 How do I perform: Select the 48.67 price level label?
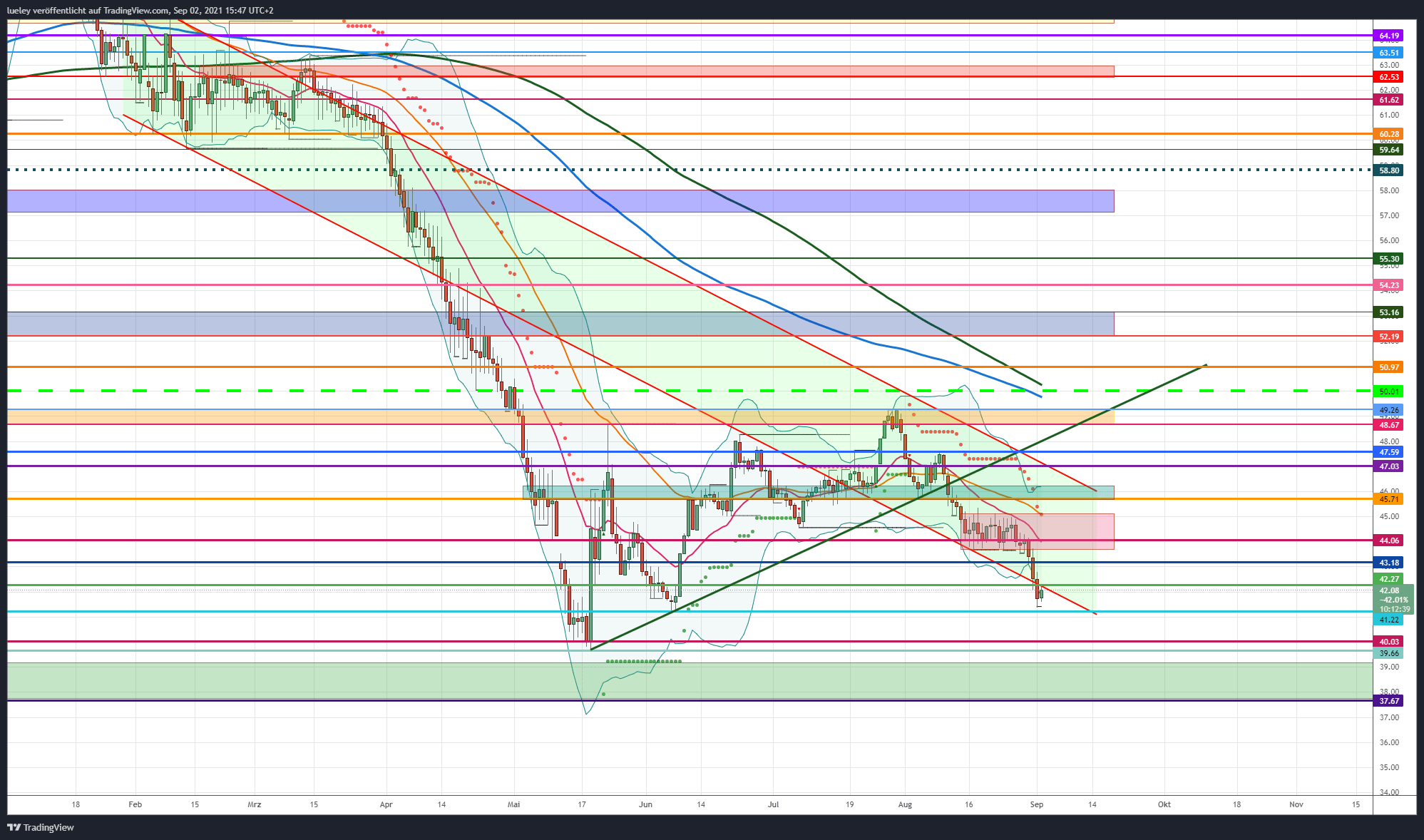point(1388,425)
